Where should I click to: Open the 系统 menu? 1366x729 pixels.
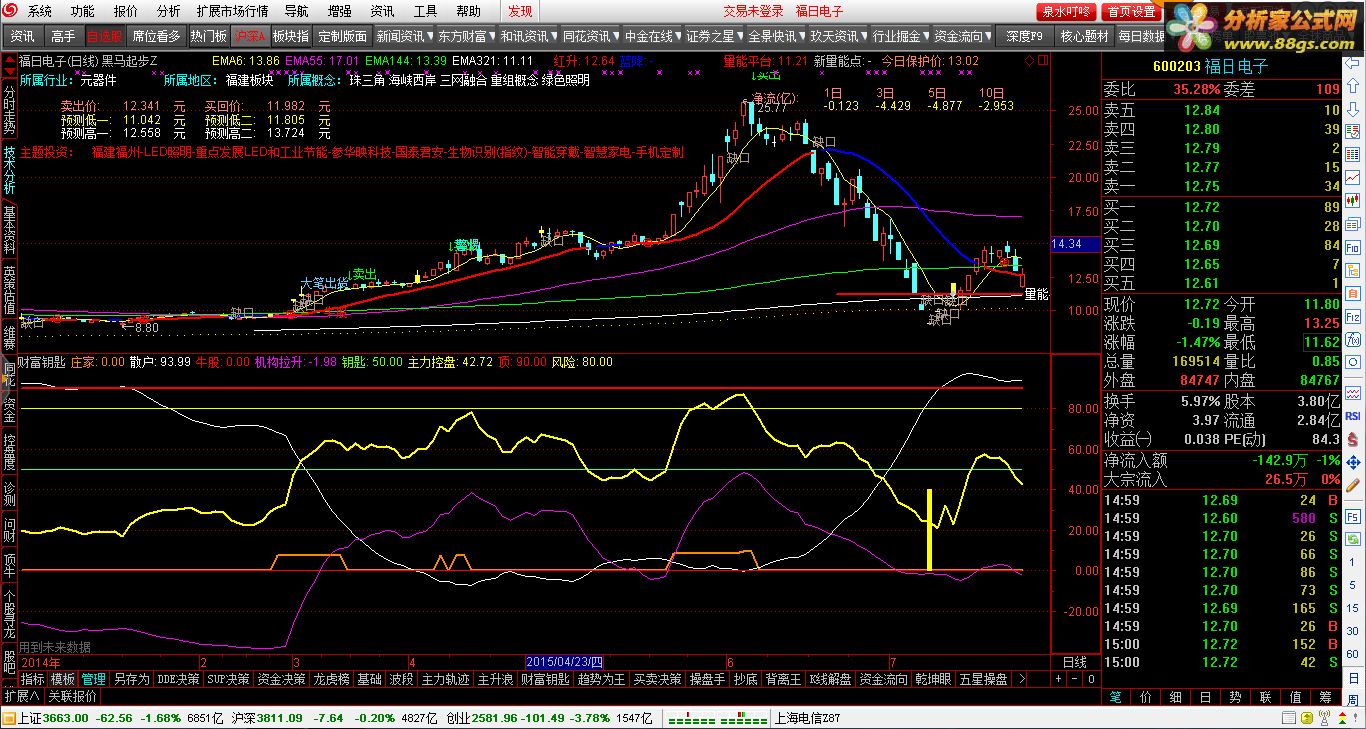click(x=40, y=11)
